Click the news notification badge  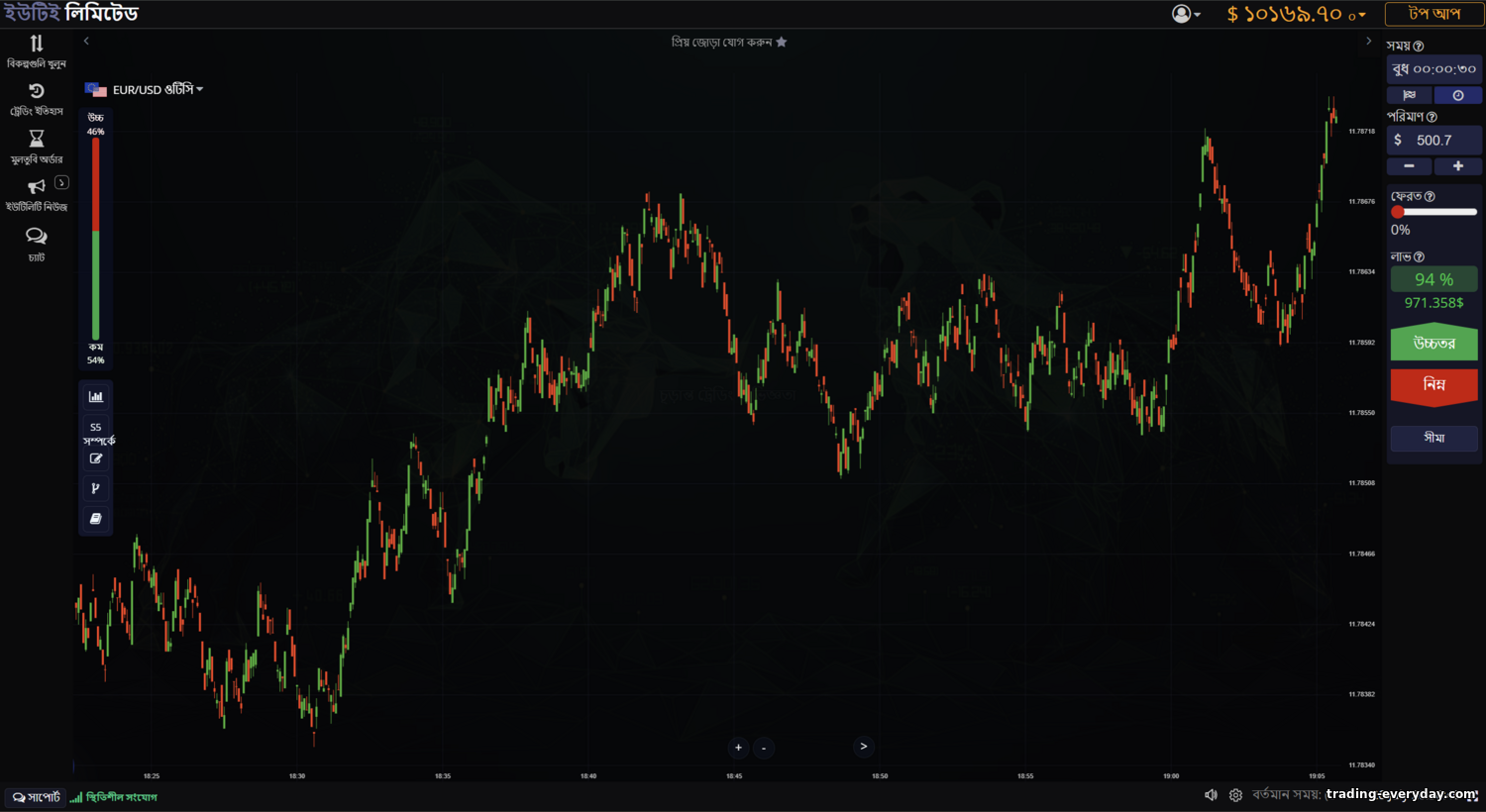pos(61,182)
